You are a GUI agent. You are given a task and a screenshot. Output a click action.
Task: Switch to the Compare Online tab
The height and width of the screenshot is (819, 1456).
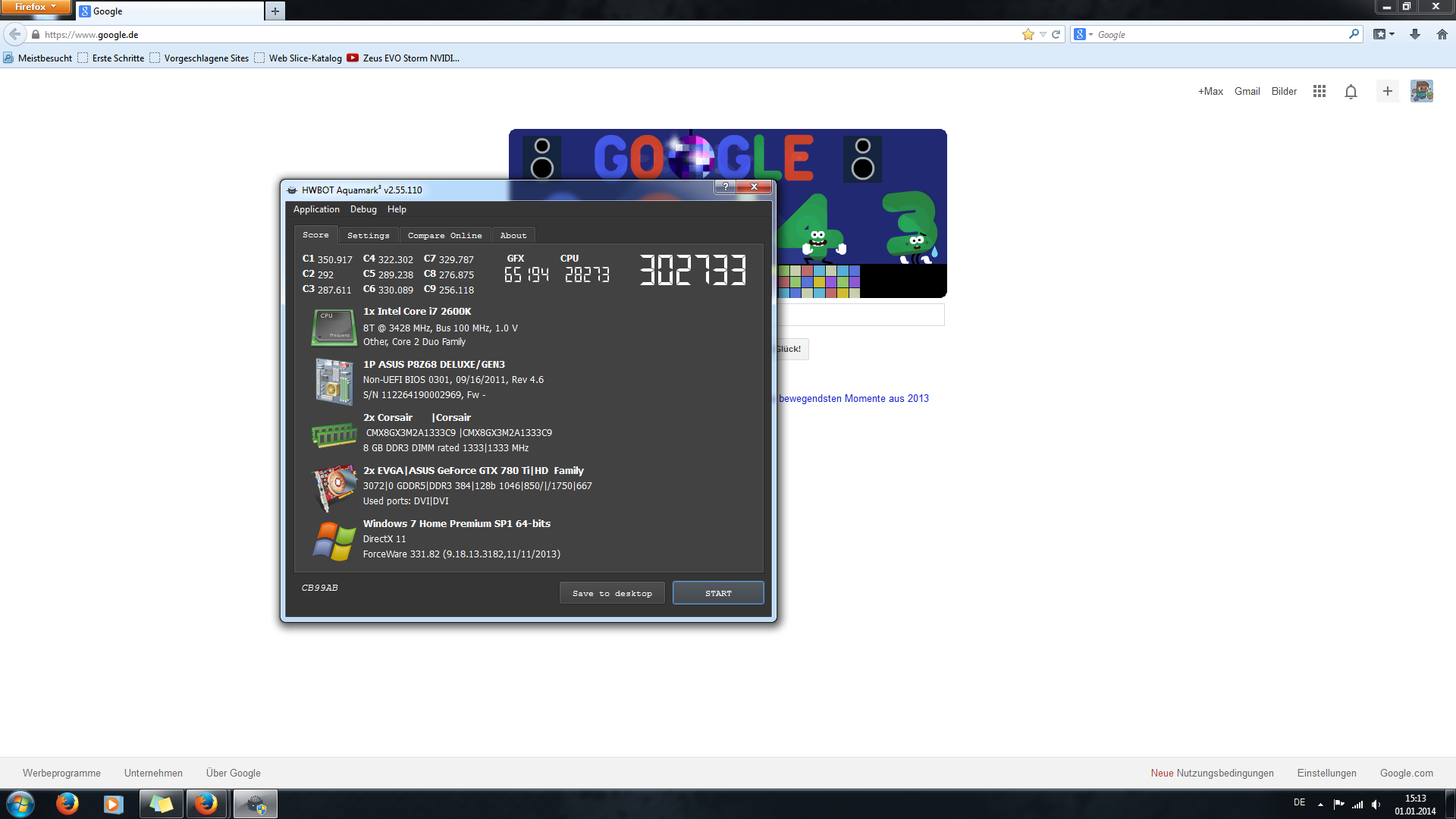click(x=444, y=236)
